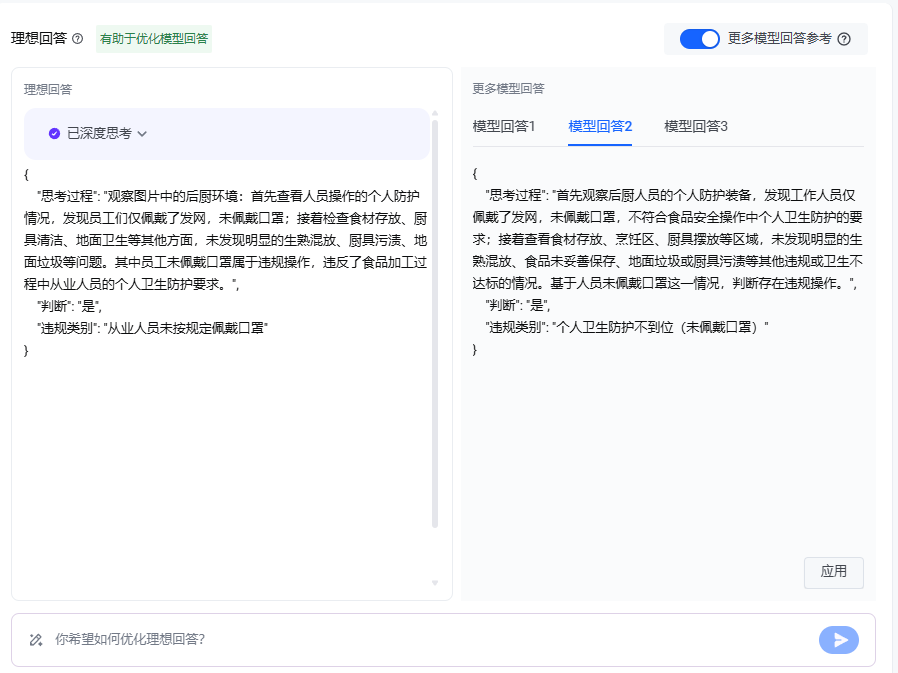This screenshot has height=673, width=898.
Task: Click scrollbar down arrow in ideal answer panel
Action: pos(435,583)
